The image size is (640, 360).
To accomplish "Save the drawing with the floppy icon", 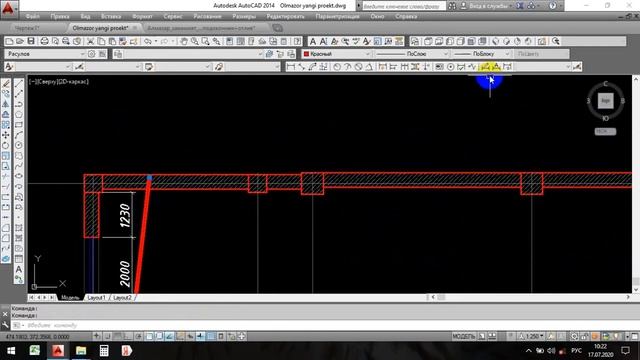I will point(31,41).
